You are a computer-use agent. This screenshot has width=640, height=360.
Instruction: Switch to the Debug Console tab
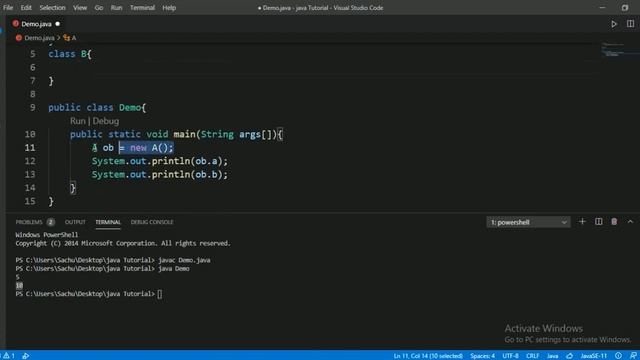pos(152,222)
